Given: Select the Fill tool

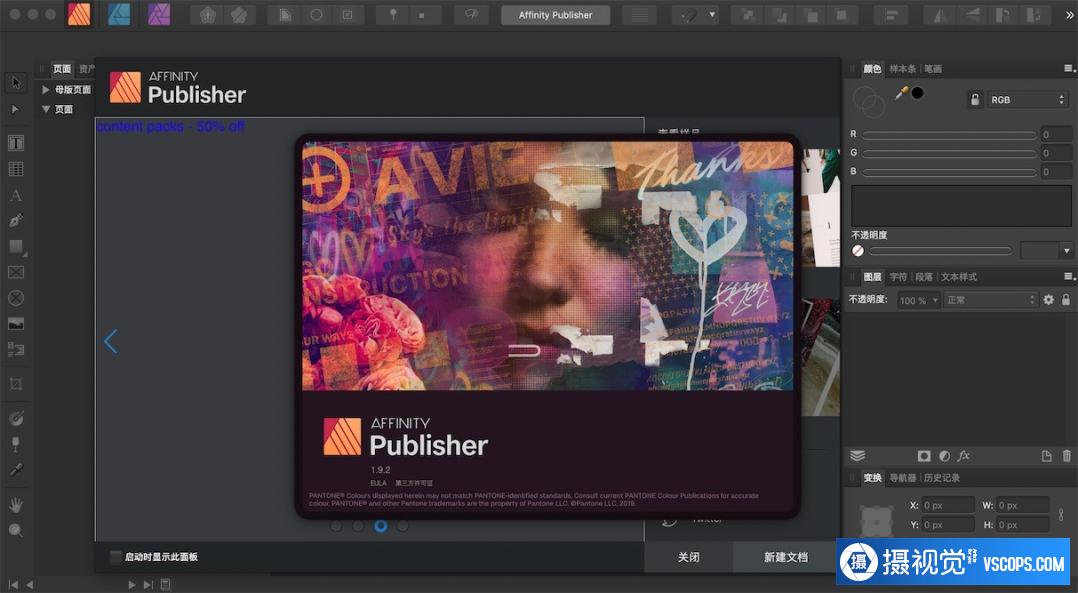Looking at the screenshot, I should tap(16, 418).
